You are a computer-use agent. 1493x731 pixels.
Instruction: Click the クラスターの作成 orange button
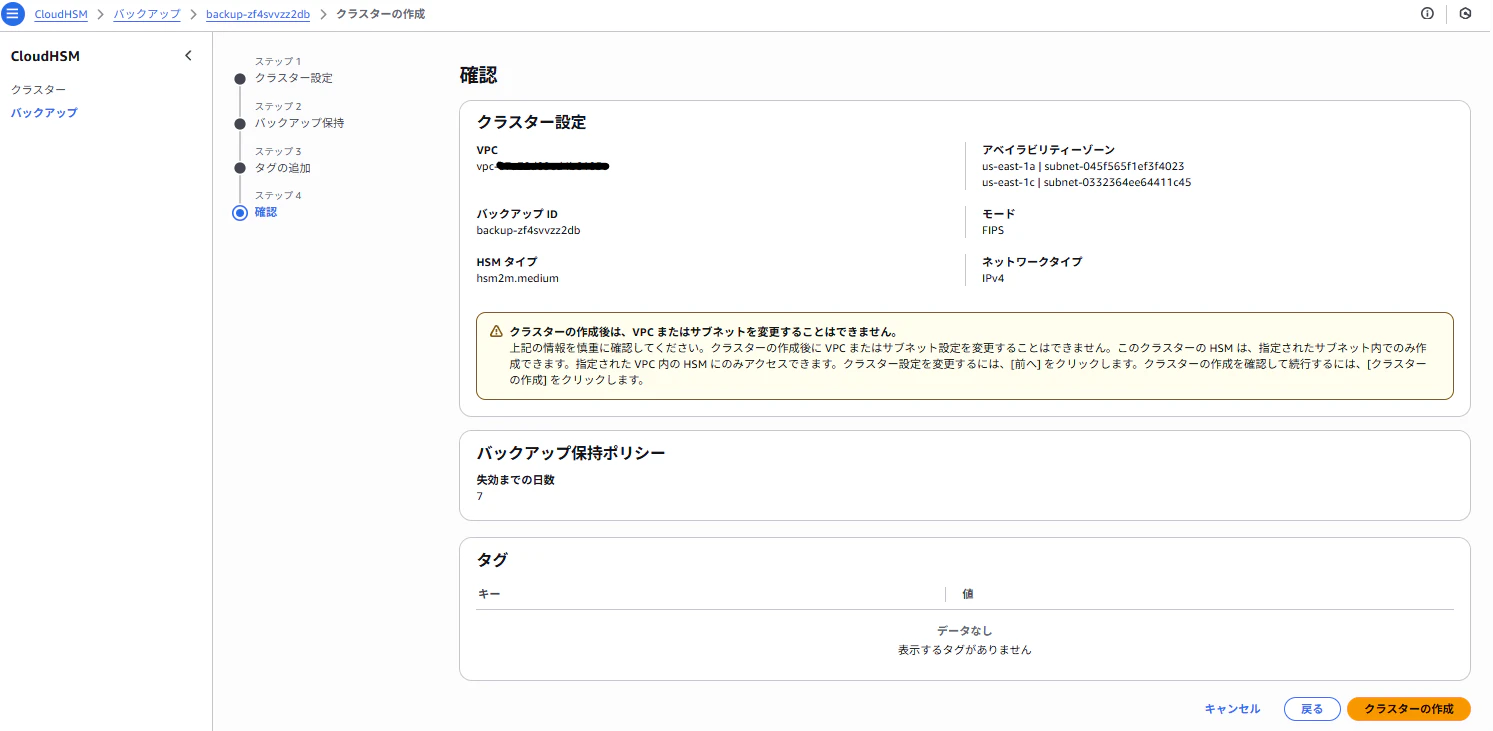coord(1409,709)
